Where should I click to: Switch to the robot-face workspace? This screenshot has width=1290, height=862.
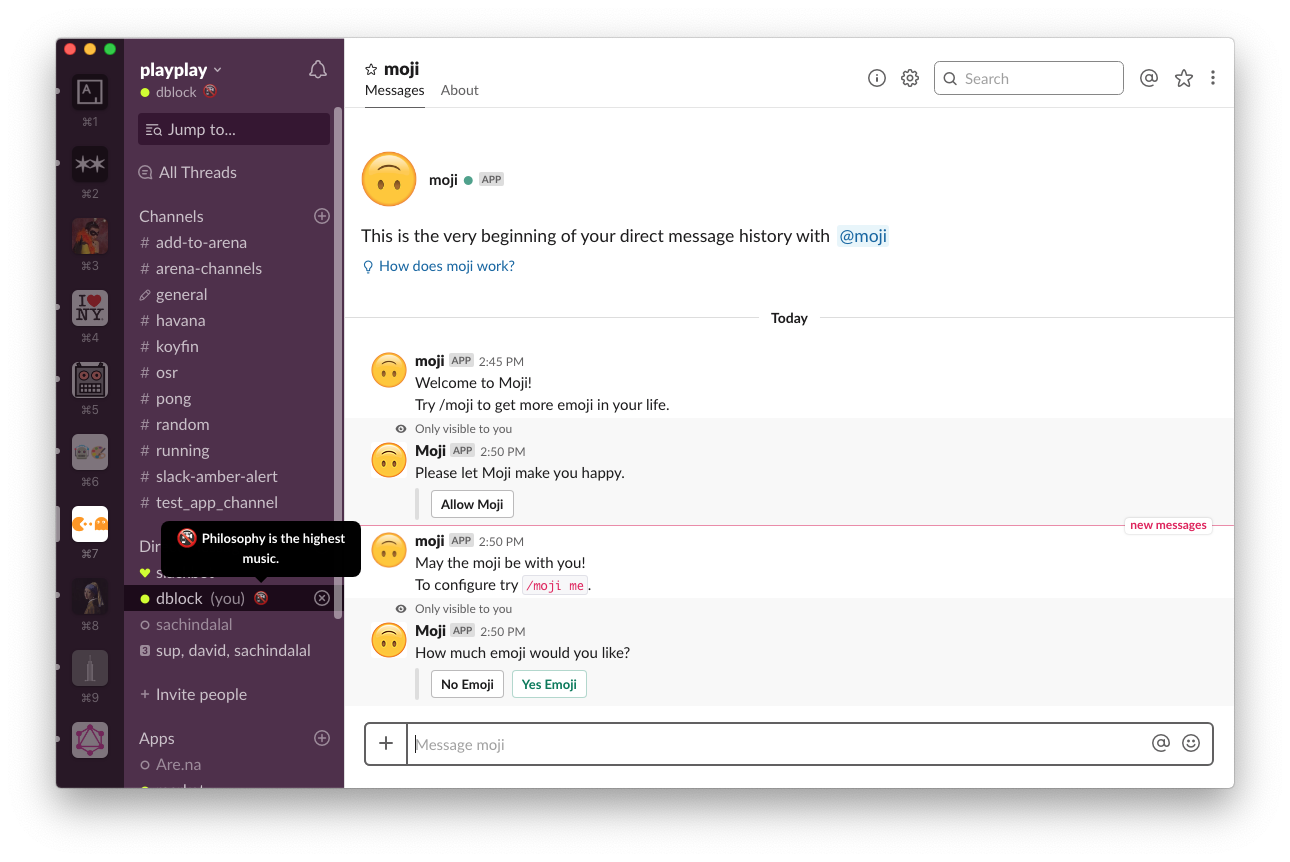[x=90, y=380]
